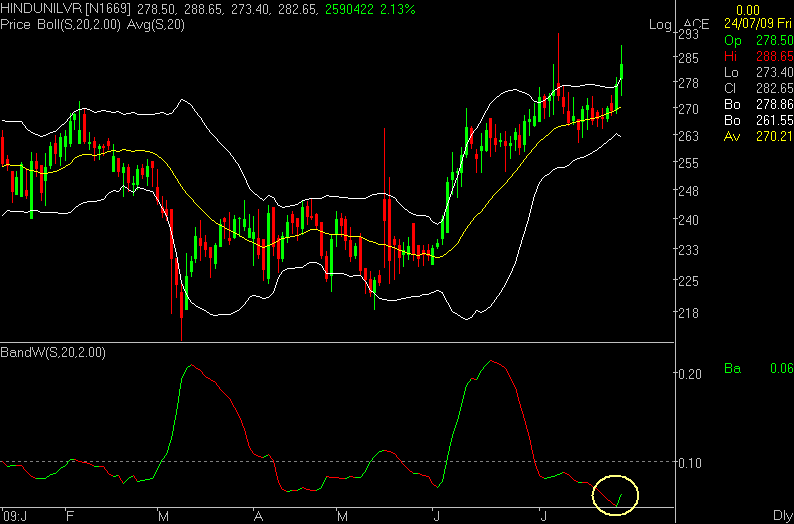Click the 218 price axis label
The image size is (794, 524).
coord(691,313)
